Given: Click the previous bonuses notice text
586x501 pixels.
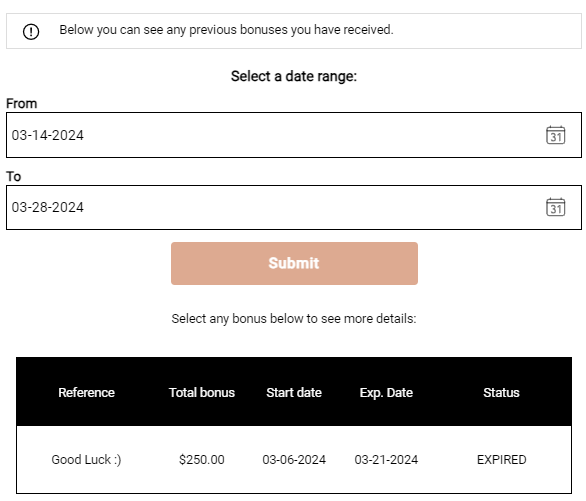Looking at the screenshot, I should click(x=226, y=30).
